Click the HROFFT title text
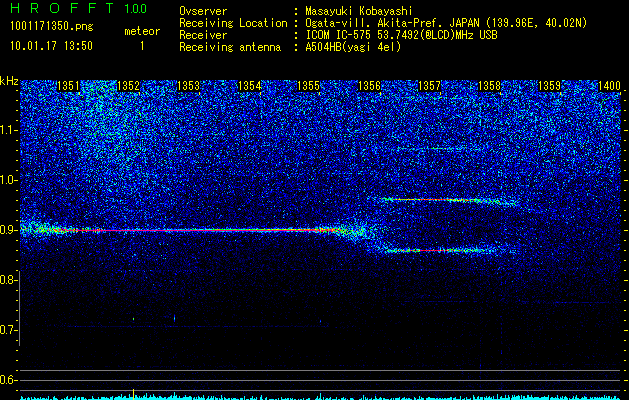 [x=62, y=8]
